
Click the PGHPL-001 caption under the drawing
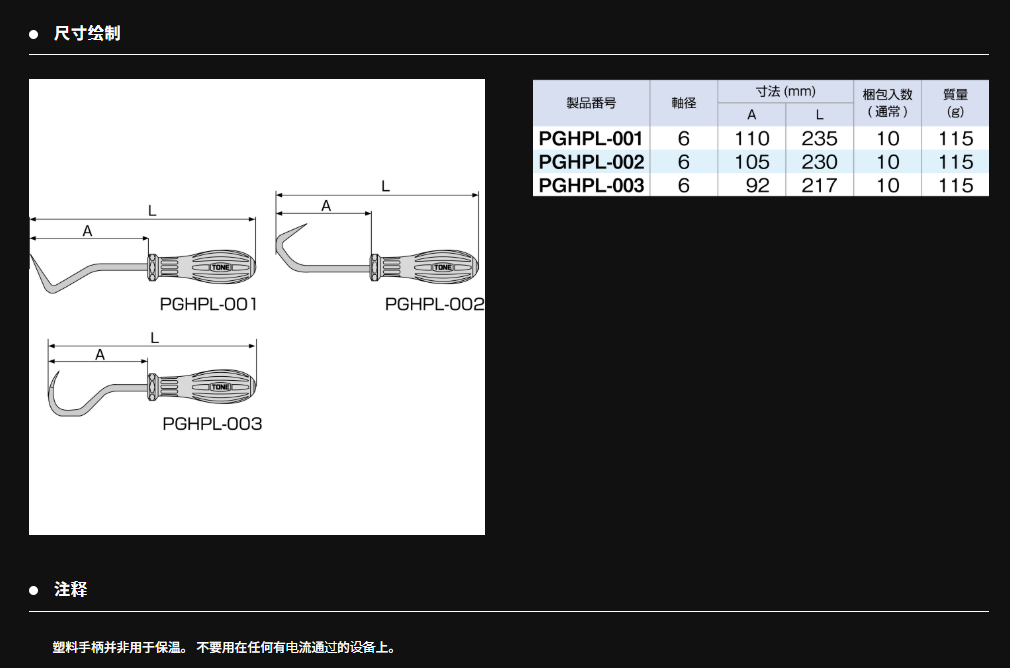click(x=209, y=304)
